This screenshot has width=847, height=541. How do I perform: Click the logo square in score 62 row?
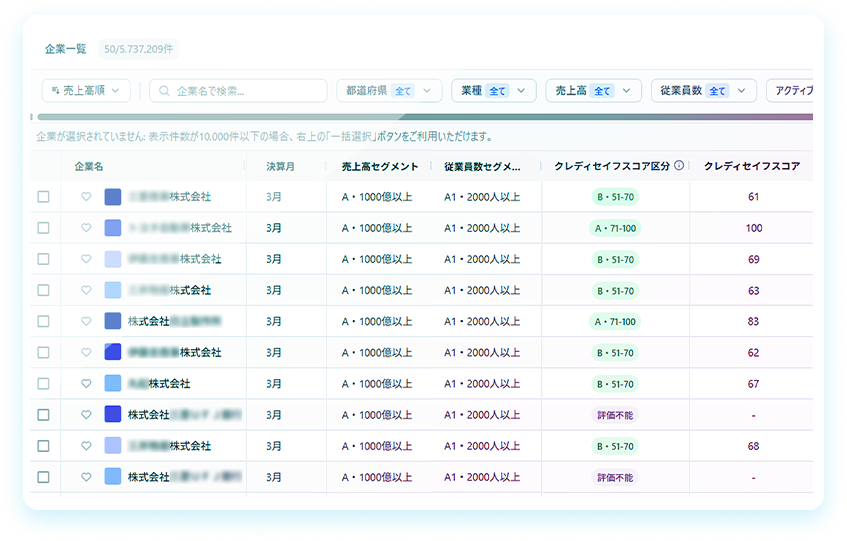(112, 352)
